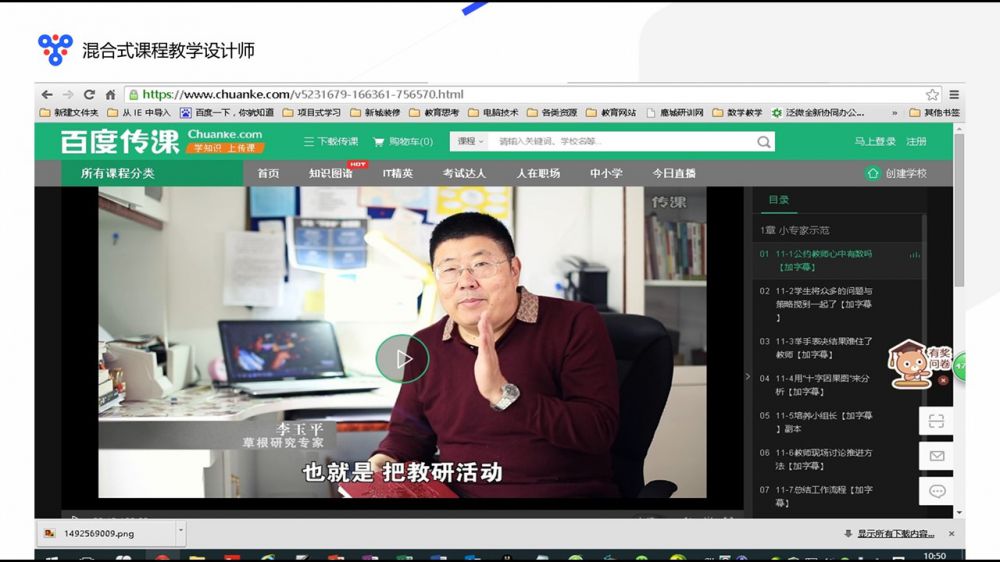Open the chat bubble feedback icon

(936, 491)
